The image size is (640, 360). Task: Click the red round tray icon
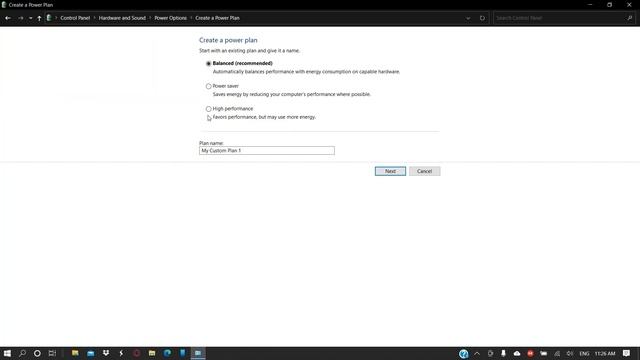530,353
